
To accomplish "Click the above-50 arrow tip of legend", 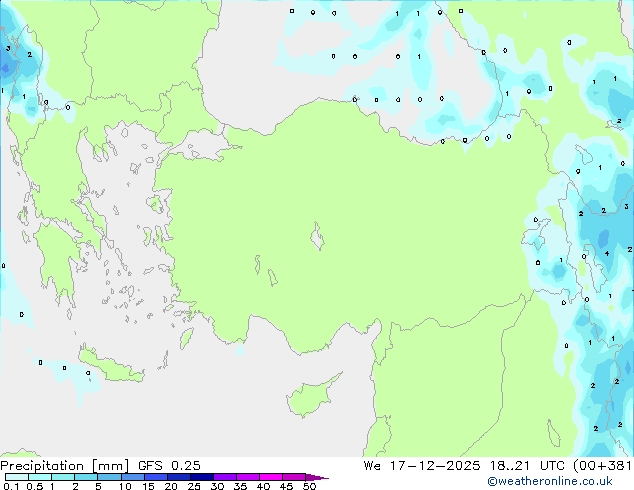I will [317, 477].
